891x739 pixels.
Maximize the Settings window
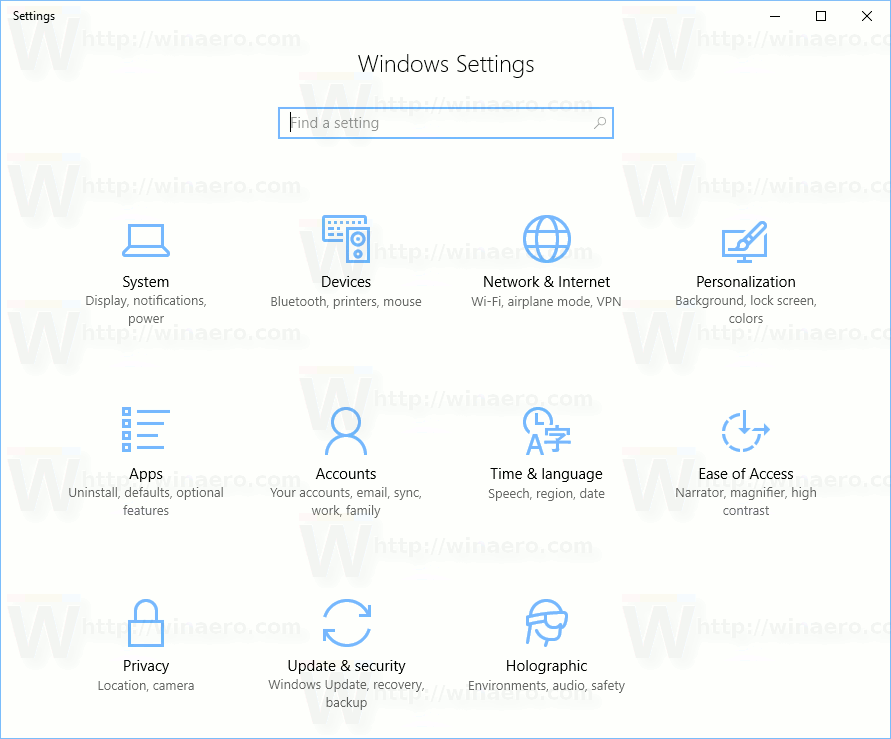coord(821,16)
